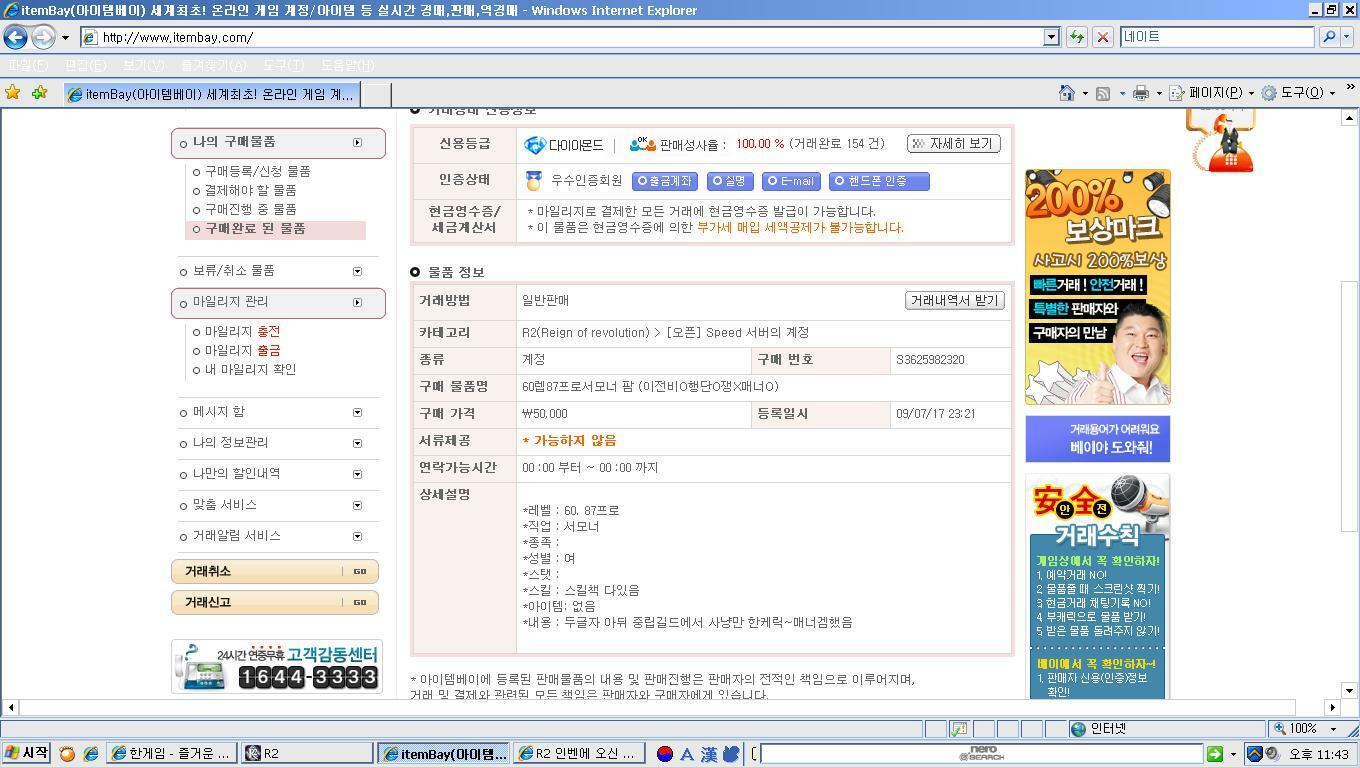Open the 편집(E) menu
The height and width of the screenshot is (768, 1360).
(x=85, y=65)
